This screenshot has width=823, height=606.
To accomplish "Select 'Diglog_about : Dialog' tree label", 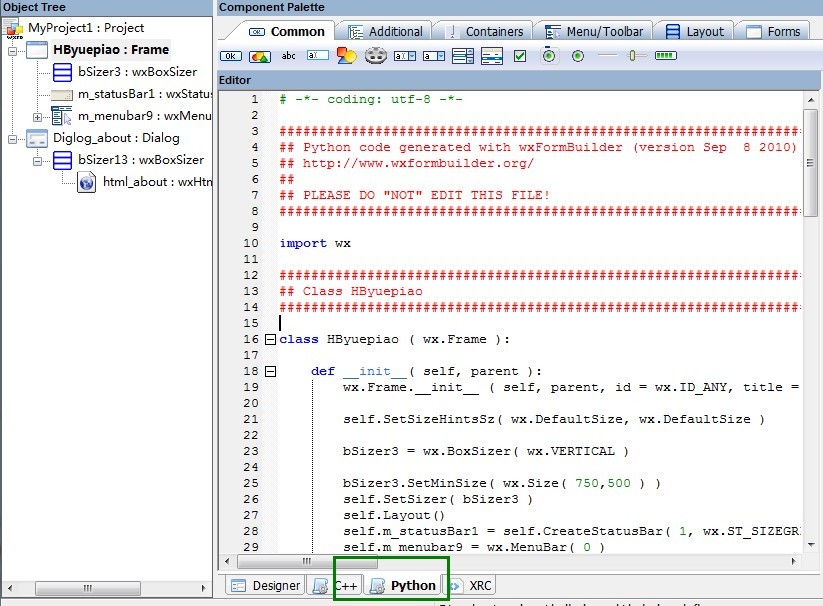I will pos(117,138).
